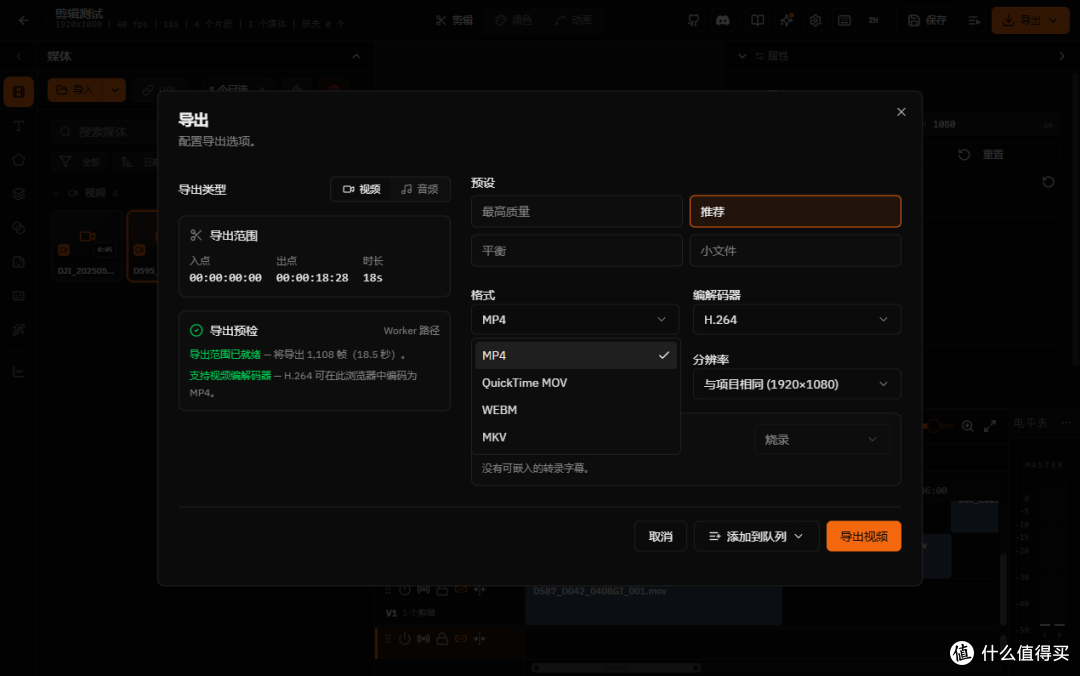1080x676 pixels.
Task: Open the 格式 MP4 dropdown
Action: [x=575, y=320]
